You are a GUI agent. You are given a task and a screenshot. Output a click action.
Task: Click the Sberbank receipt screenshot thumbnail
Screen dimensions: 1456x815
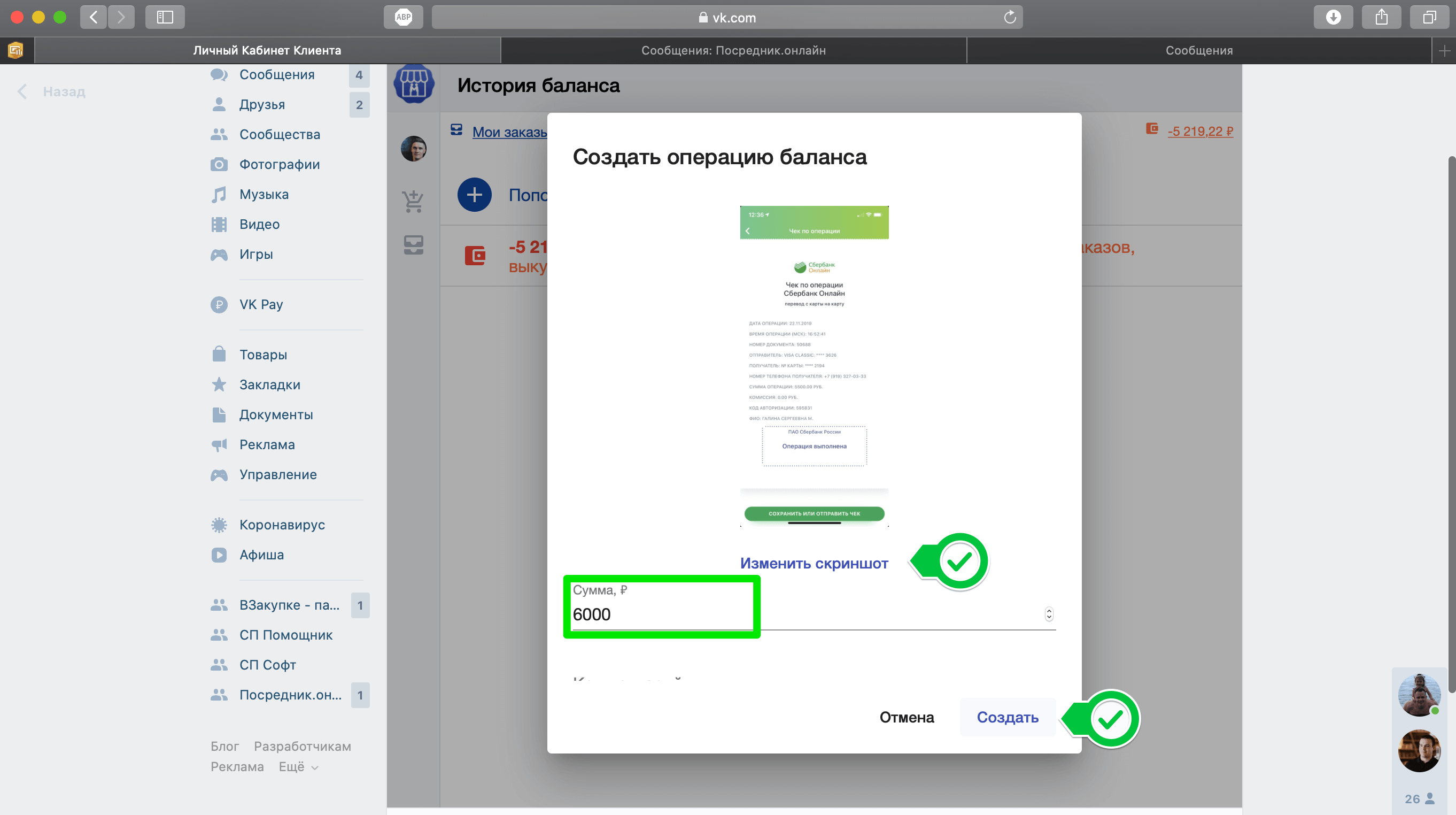[x=814, y=366]
